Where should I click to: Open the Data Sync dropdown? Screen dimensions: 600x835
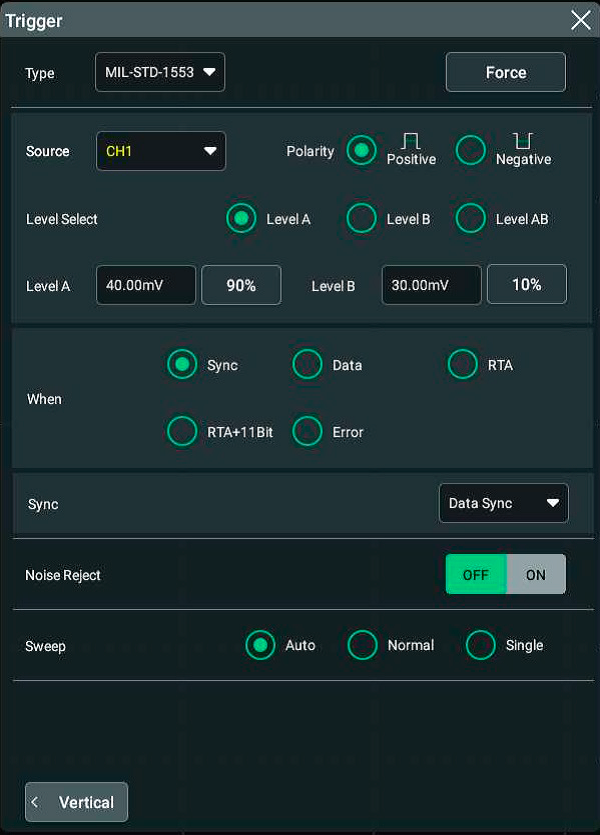503,503
